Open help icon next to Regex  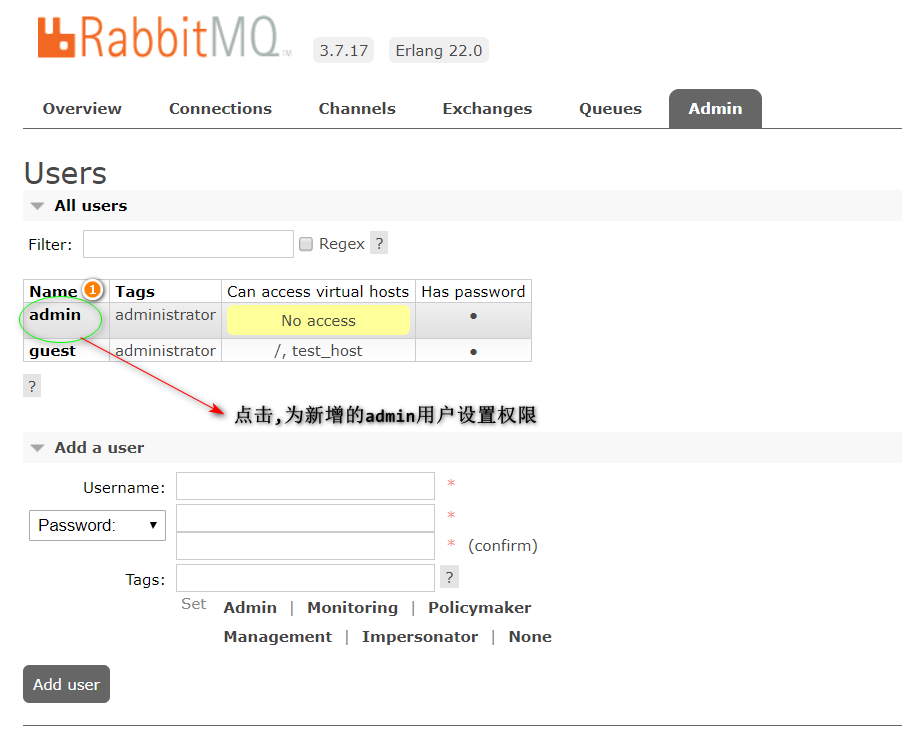coord(379,243)
